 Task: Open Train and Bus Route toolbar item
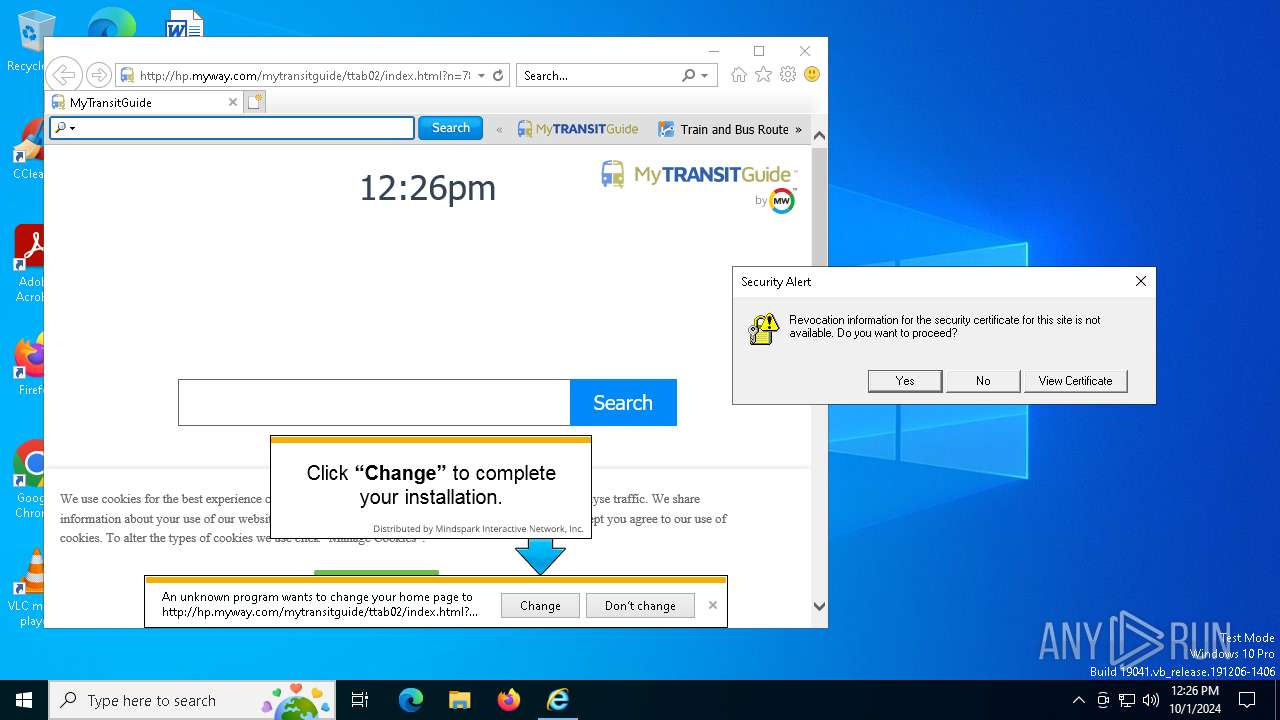pos(724,129)
